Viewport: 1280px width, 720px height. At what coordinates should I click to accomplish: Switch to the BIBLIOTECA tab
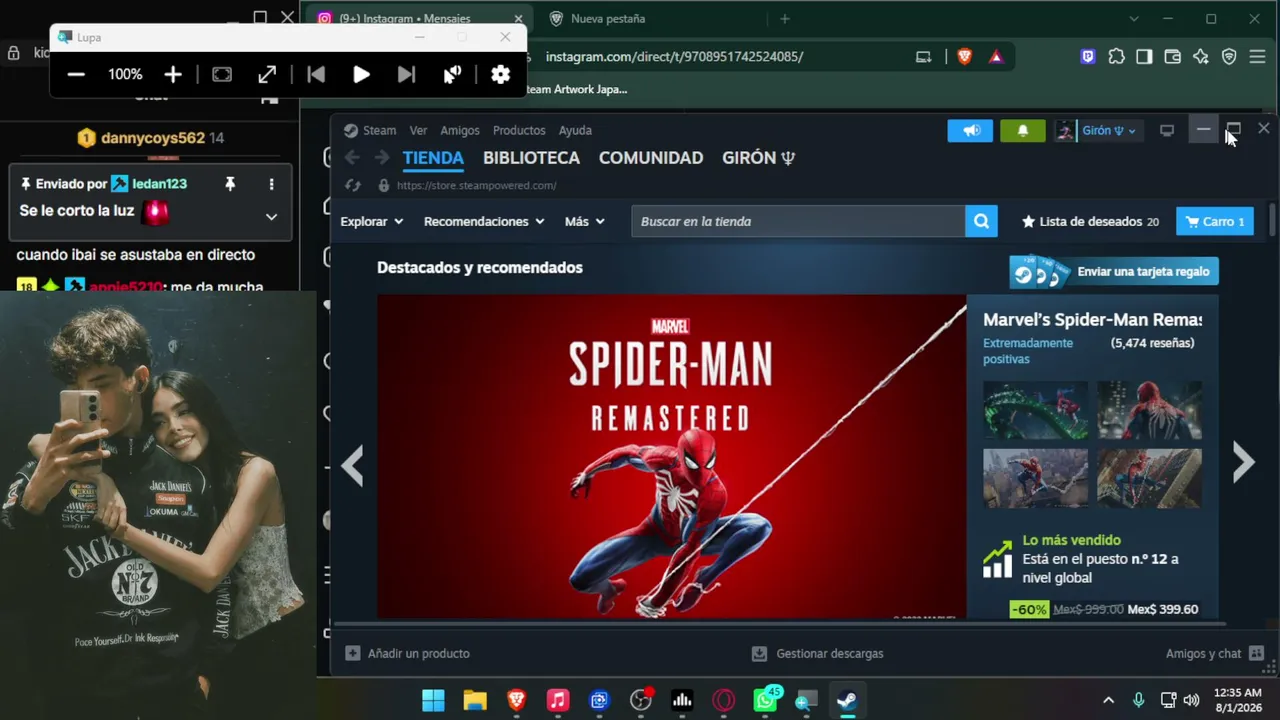(531, 158)
